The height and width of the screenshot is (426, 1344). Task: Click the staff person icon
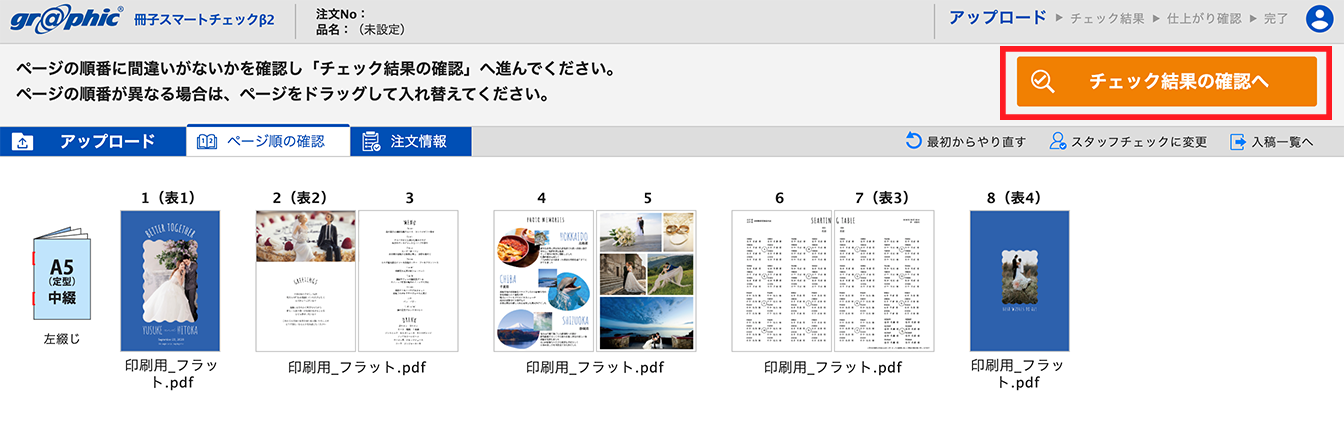tap(1057, 141)
